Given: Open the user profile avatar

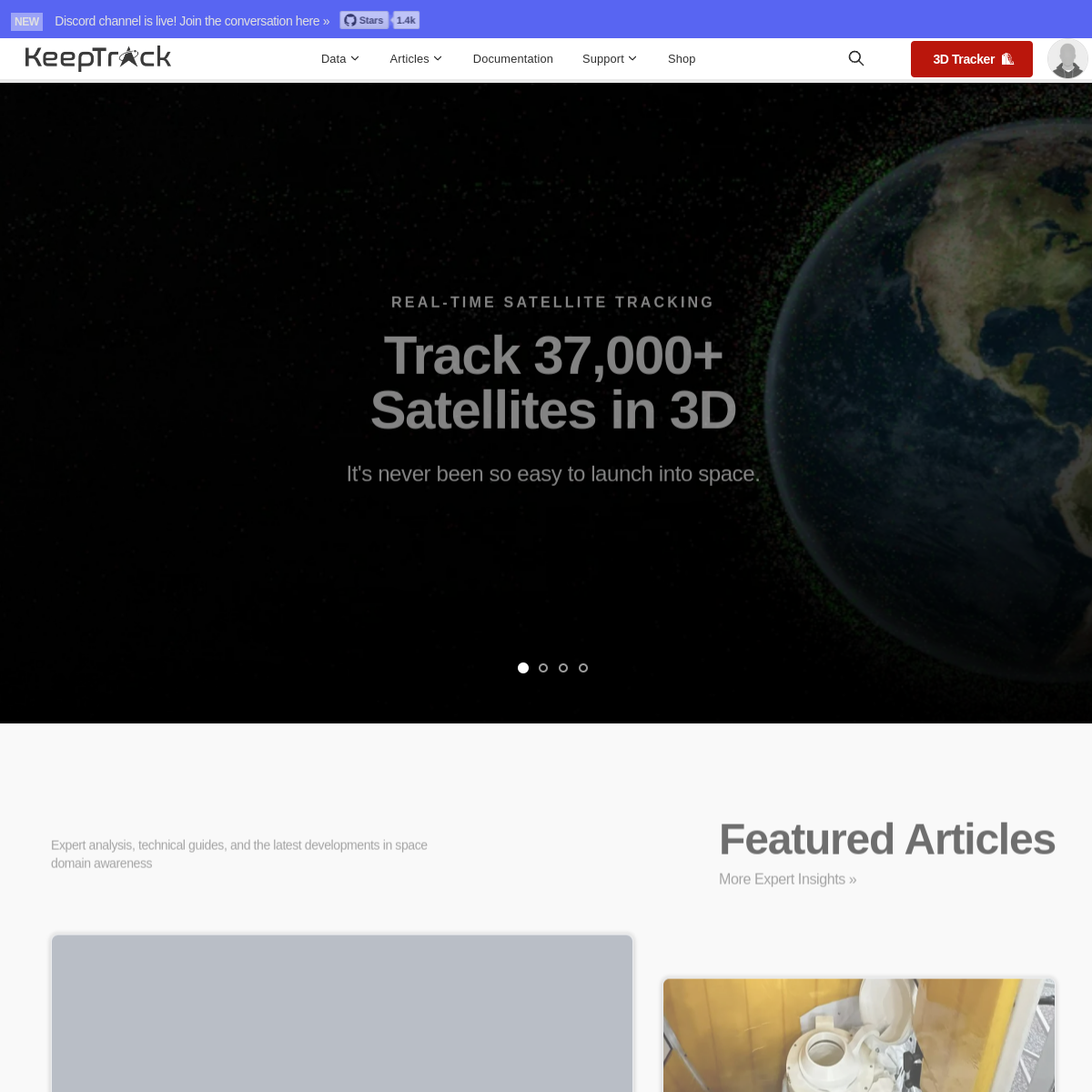Looking at the screenshot, I should click(x=1067, y=58).
